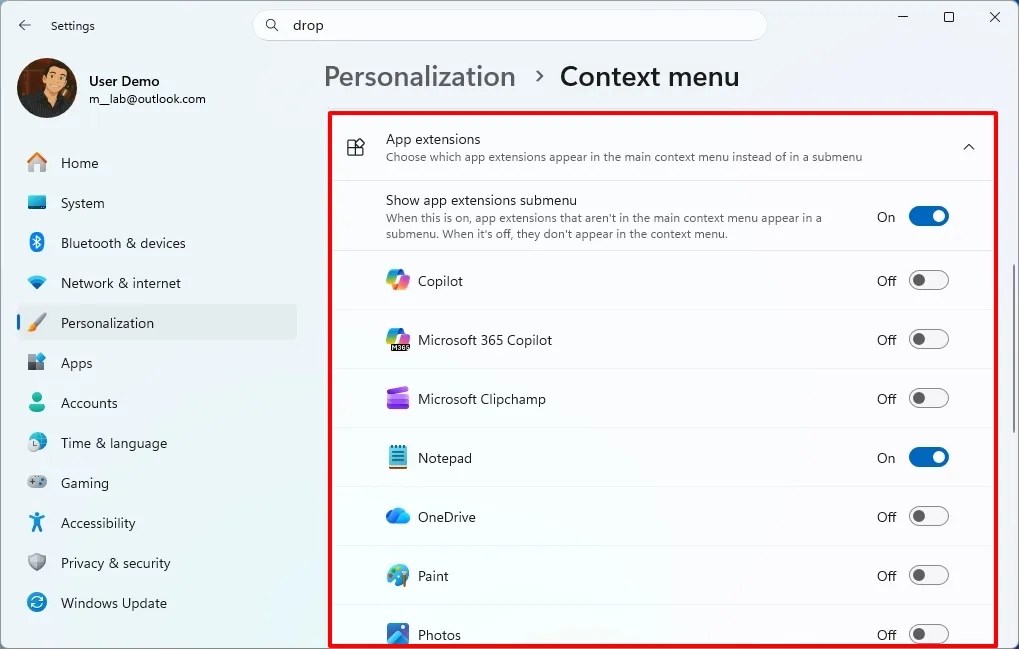Select Privacy & security

pos(158,563)
